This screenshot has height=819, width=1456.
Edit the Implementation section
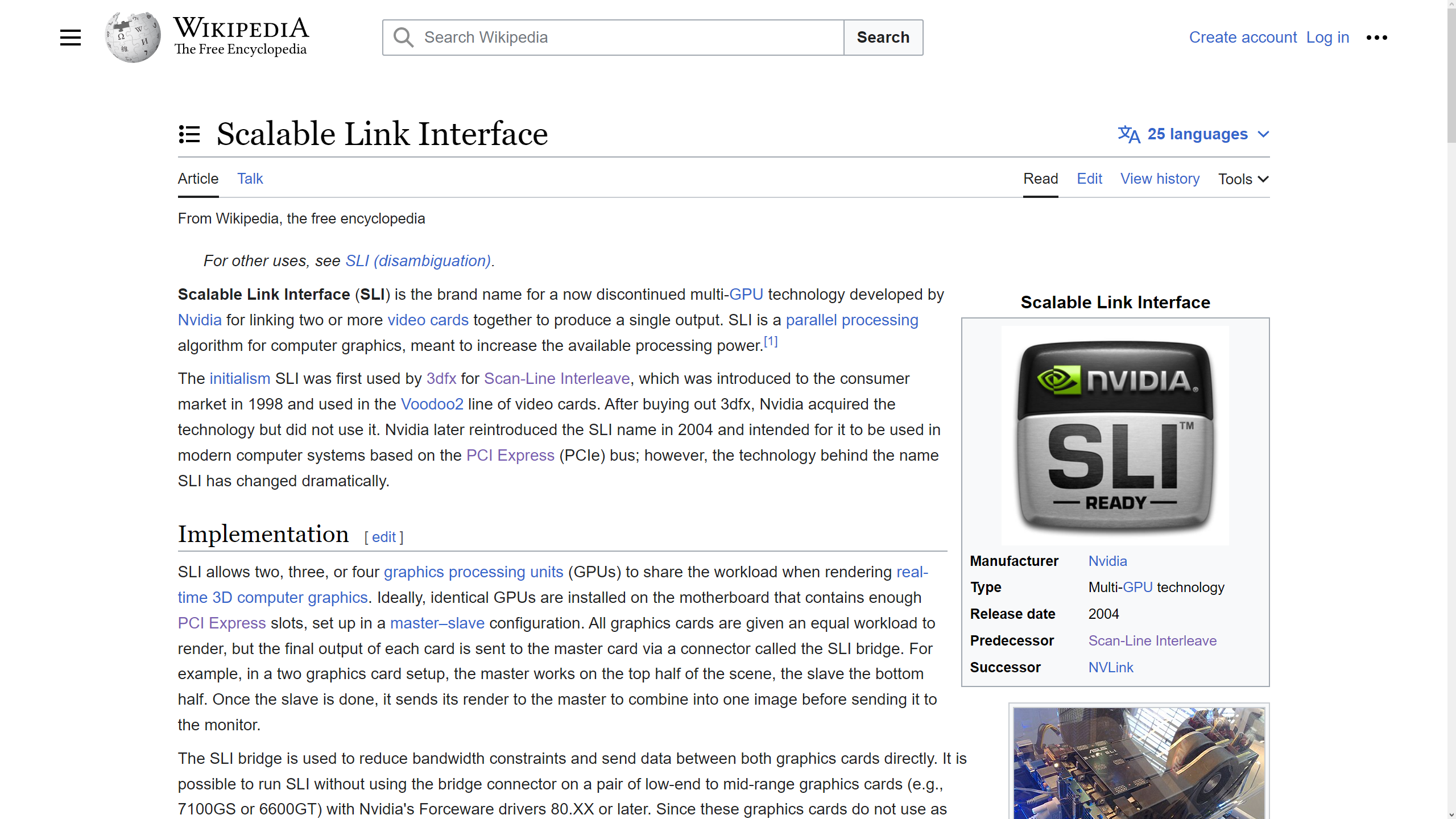coord(384,537)
